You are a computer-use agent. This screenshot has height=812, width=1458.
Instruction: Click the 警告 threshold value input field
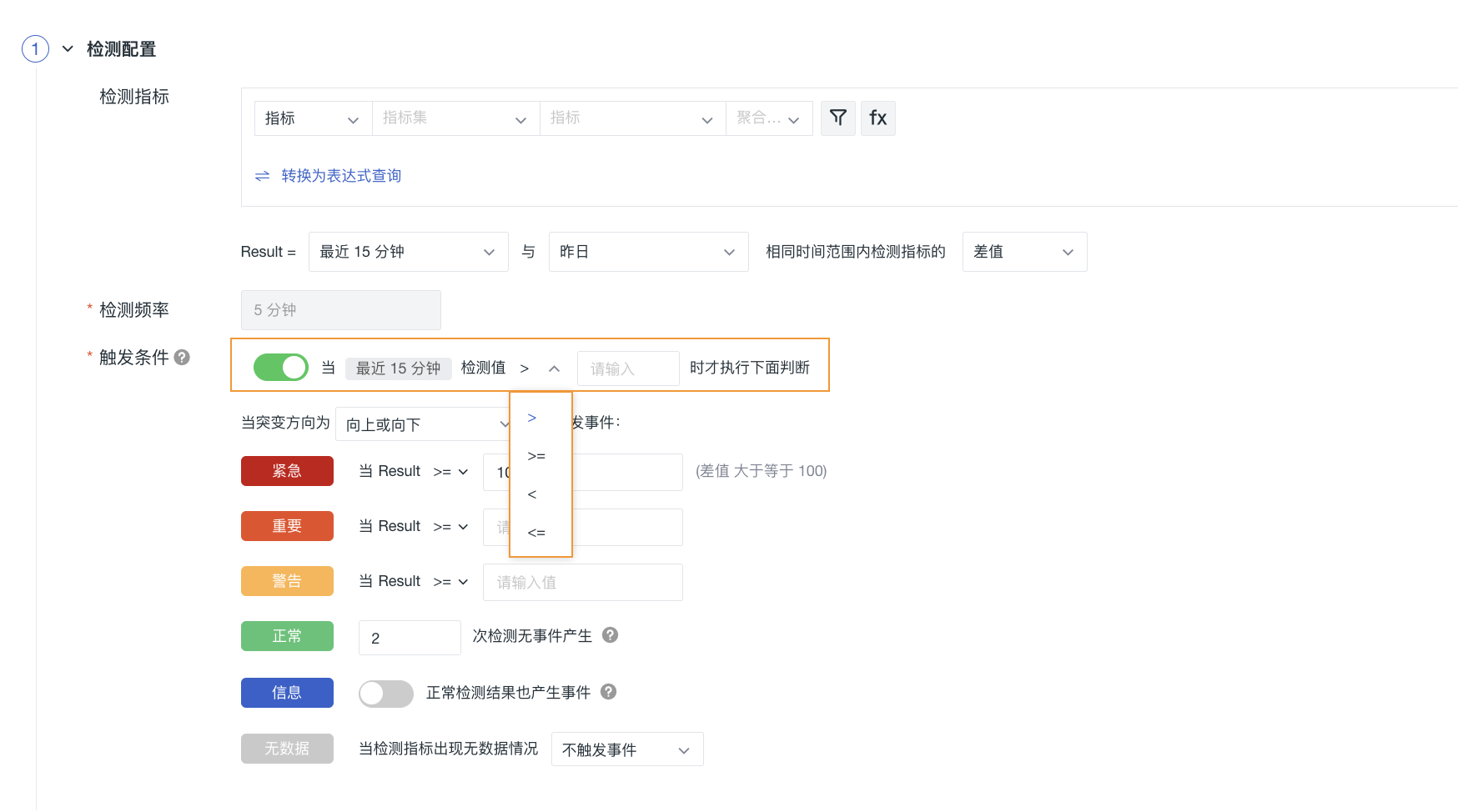582,582
